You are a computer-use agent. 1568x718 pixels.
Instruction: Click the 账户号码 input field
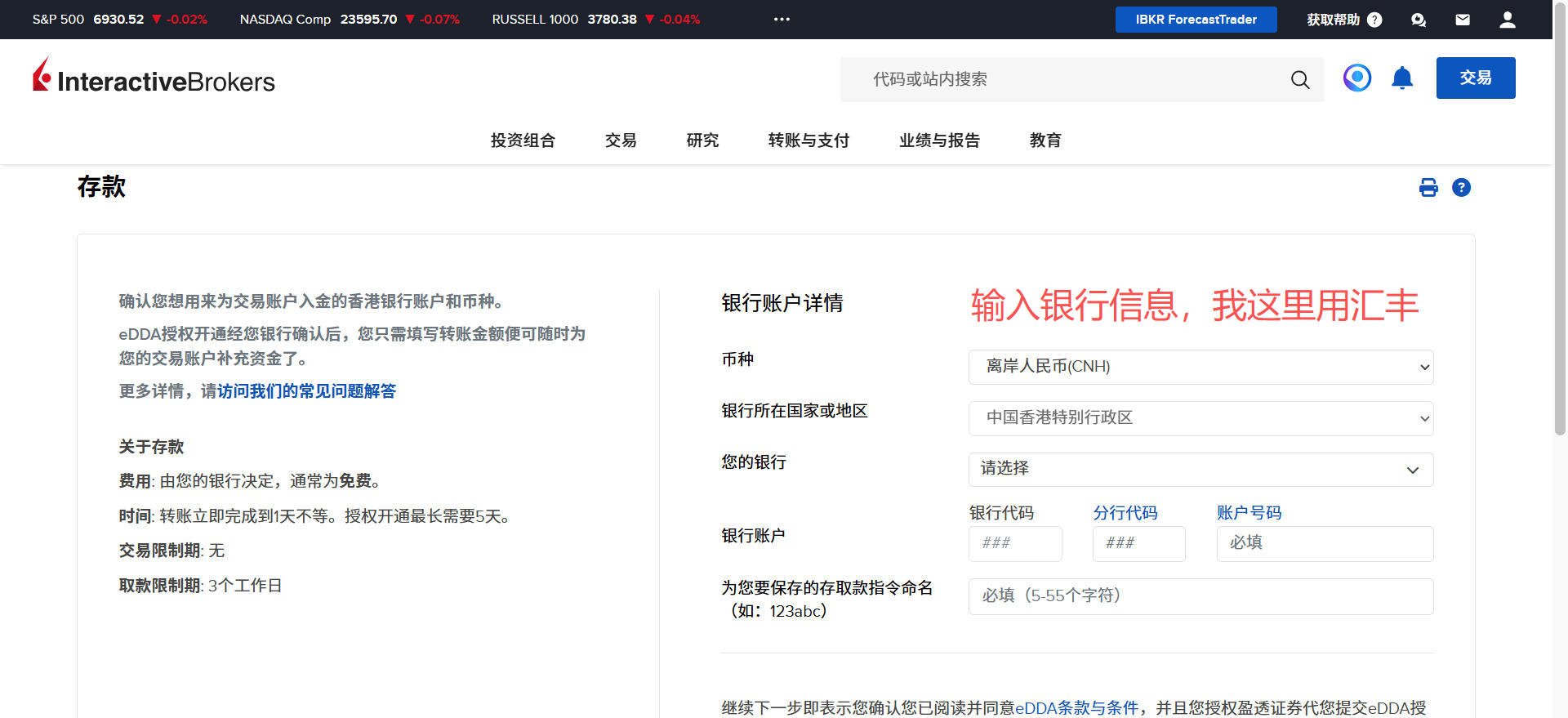click(1325, 543)
